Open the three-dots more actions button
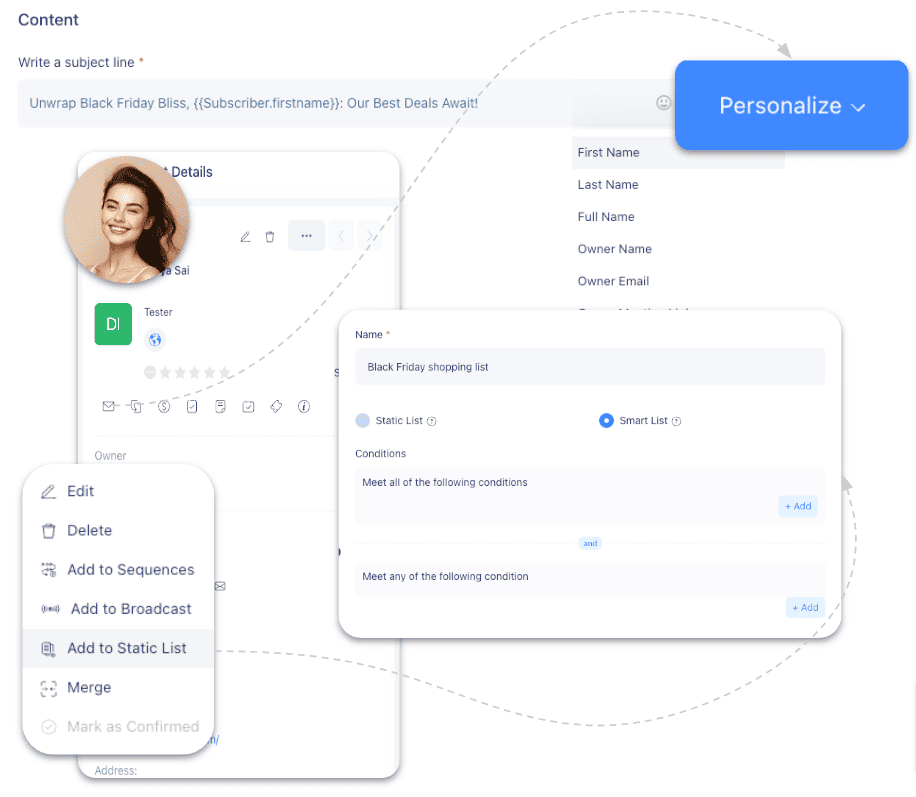 click(306, 236)
